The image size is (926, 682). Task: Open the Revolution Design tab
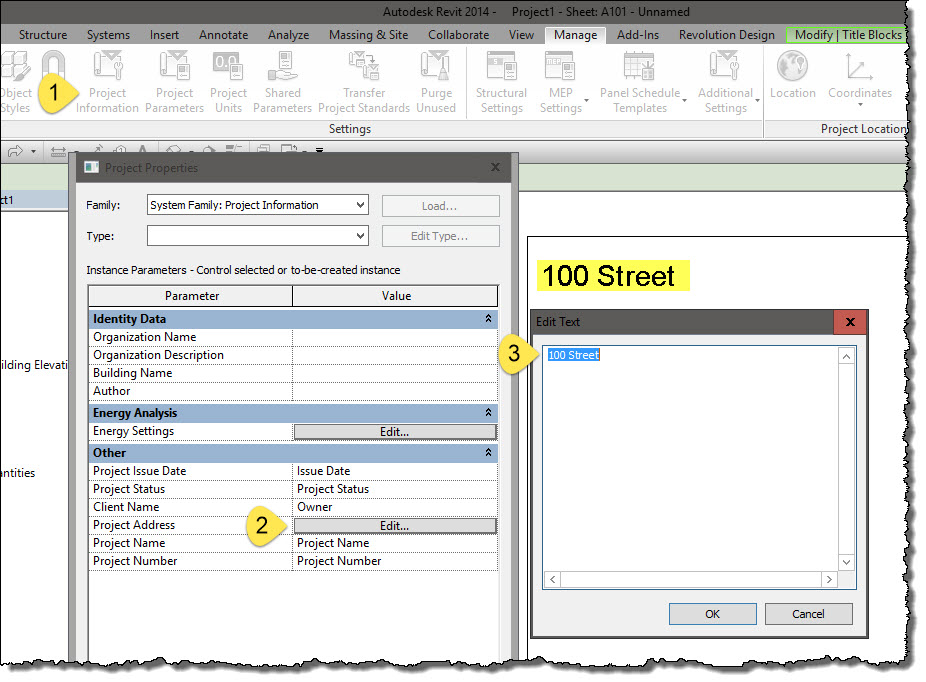[726, 35]
